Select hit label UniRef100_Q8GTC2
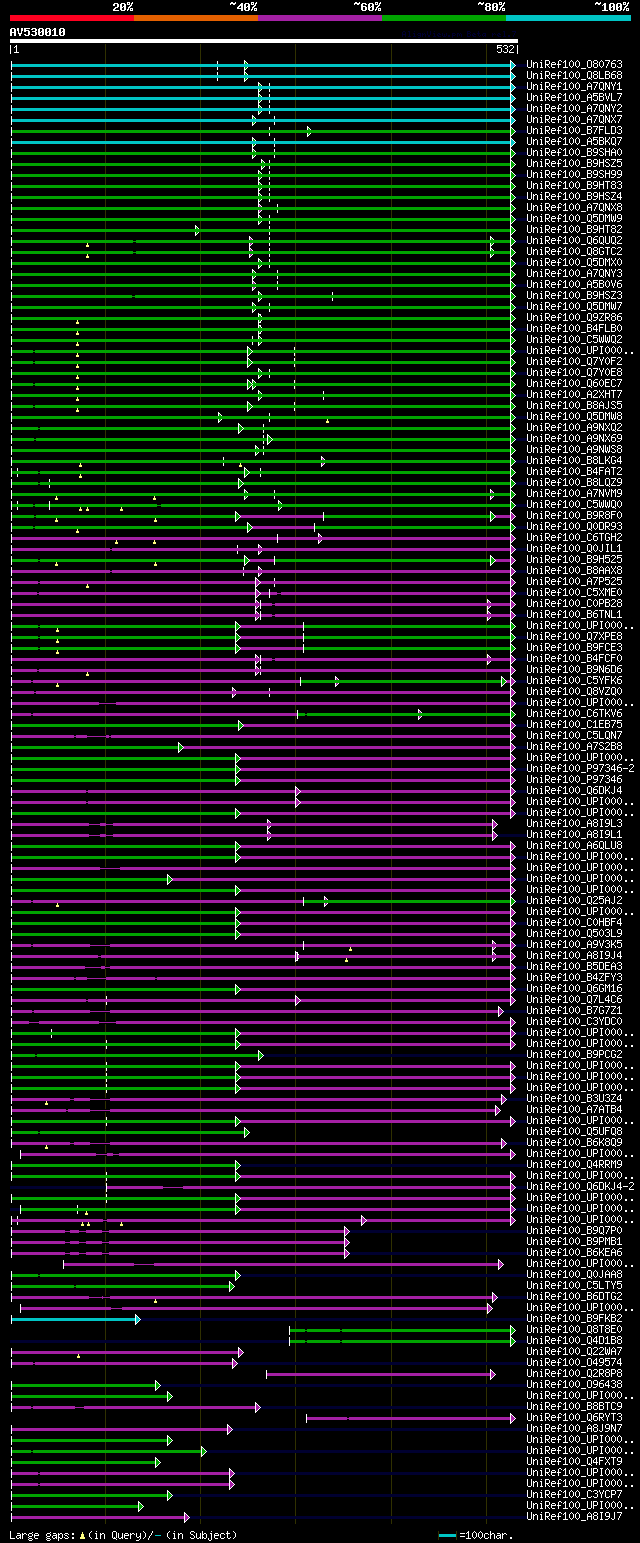This screenshot has width=640, height=1543. (x=574, y=251)
